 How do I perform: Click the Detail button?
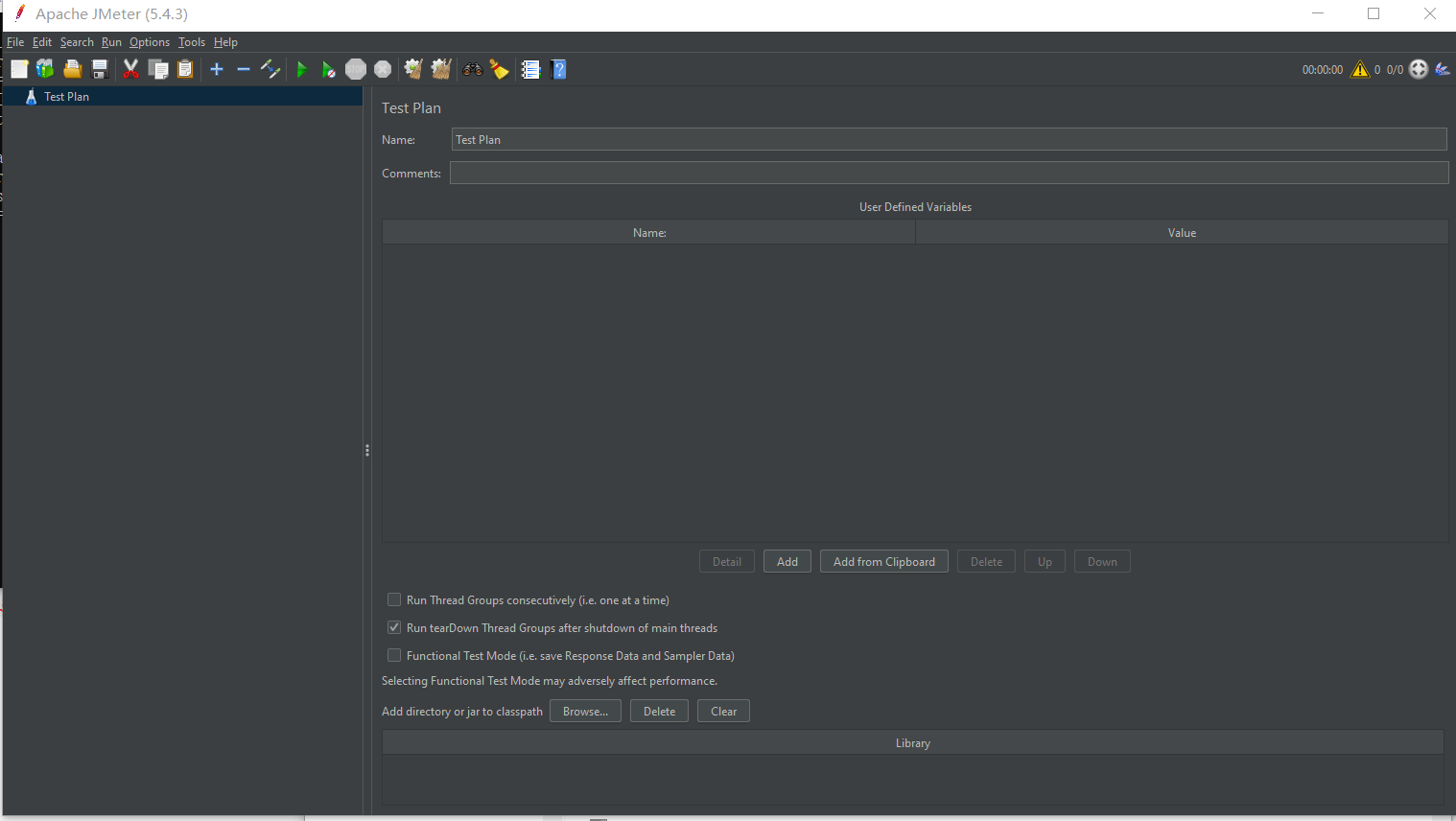(727, 561)
